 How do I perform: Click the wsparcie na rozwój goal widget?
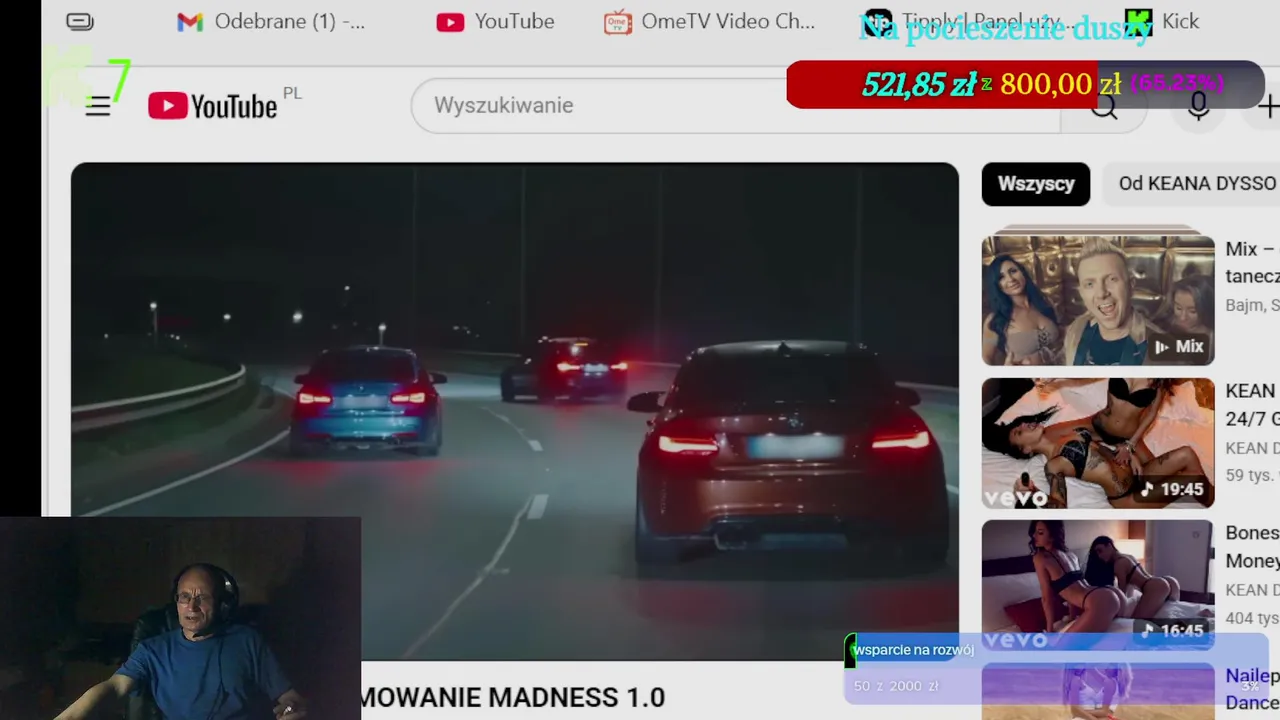click(1056, 668)
